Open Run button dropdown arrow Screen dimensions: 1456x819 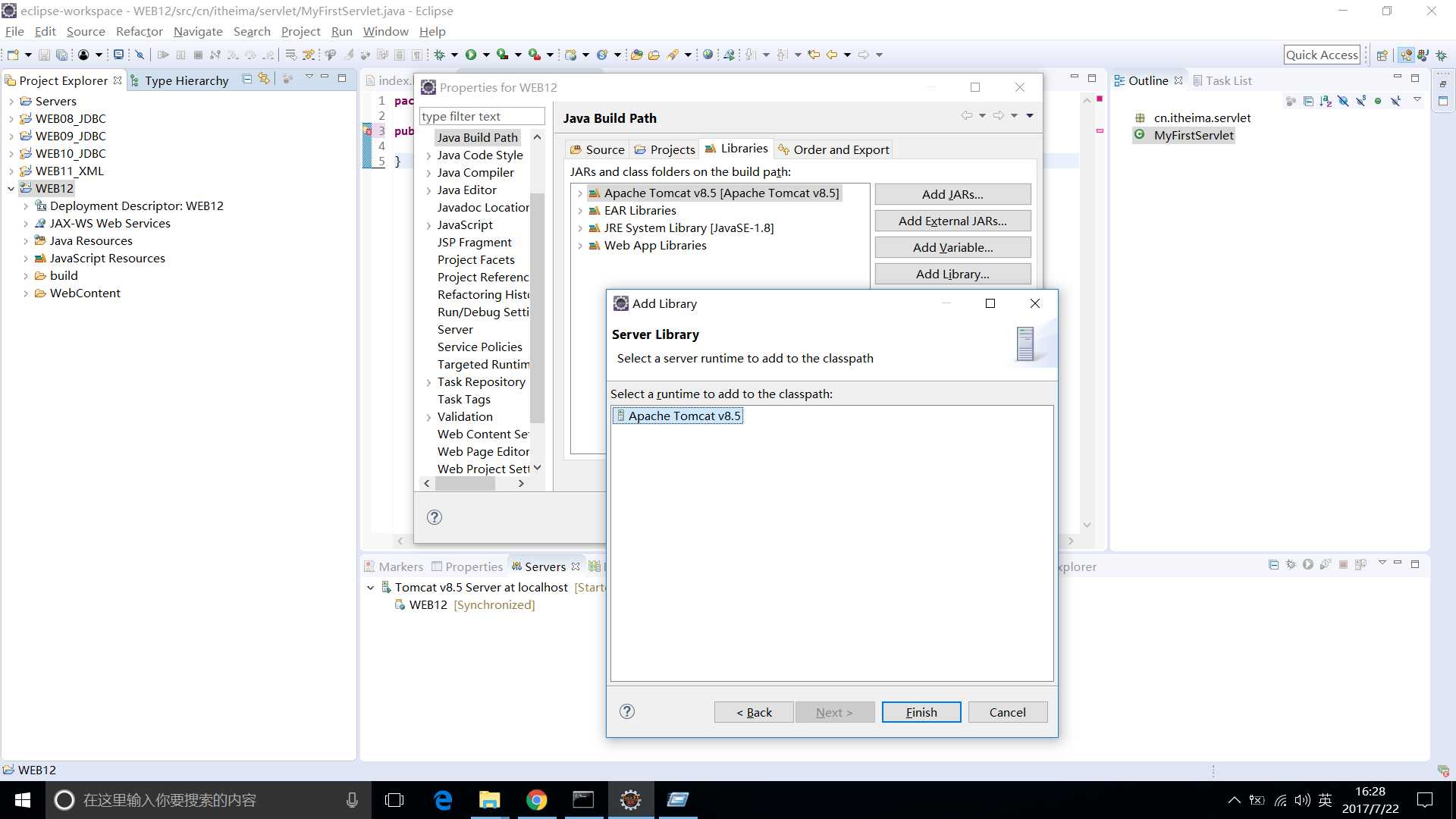(x=486, y=55)
